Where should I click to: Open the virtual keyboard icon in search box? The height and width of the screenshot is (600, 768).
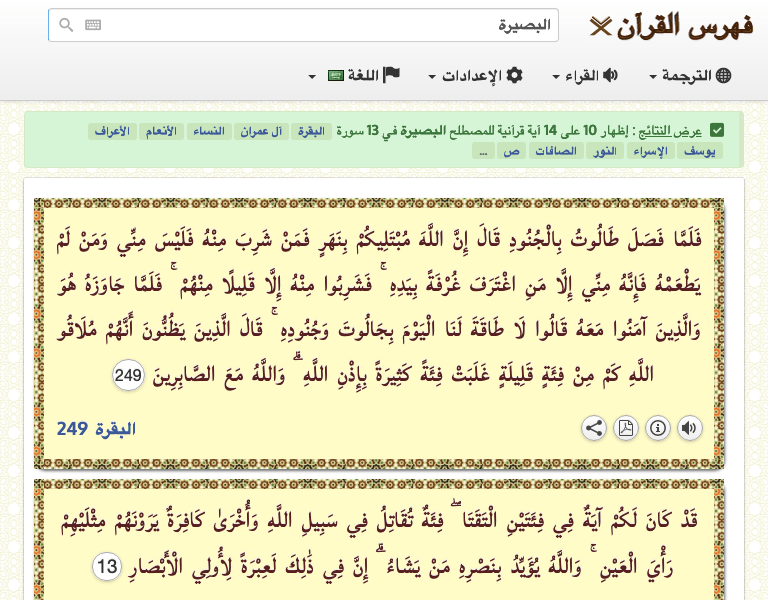[92, 26]
